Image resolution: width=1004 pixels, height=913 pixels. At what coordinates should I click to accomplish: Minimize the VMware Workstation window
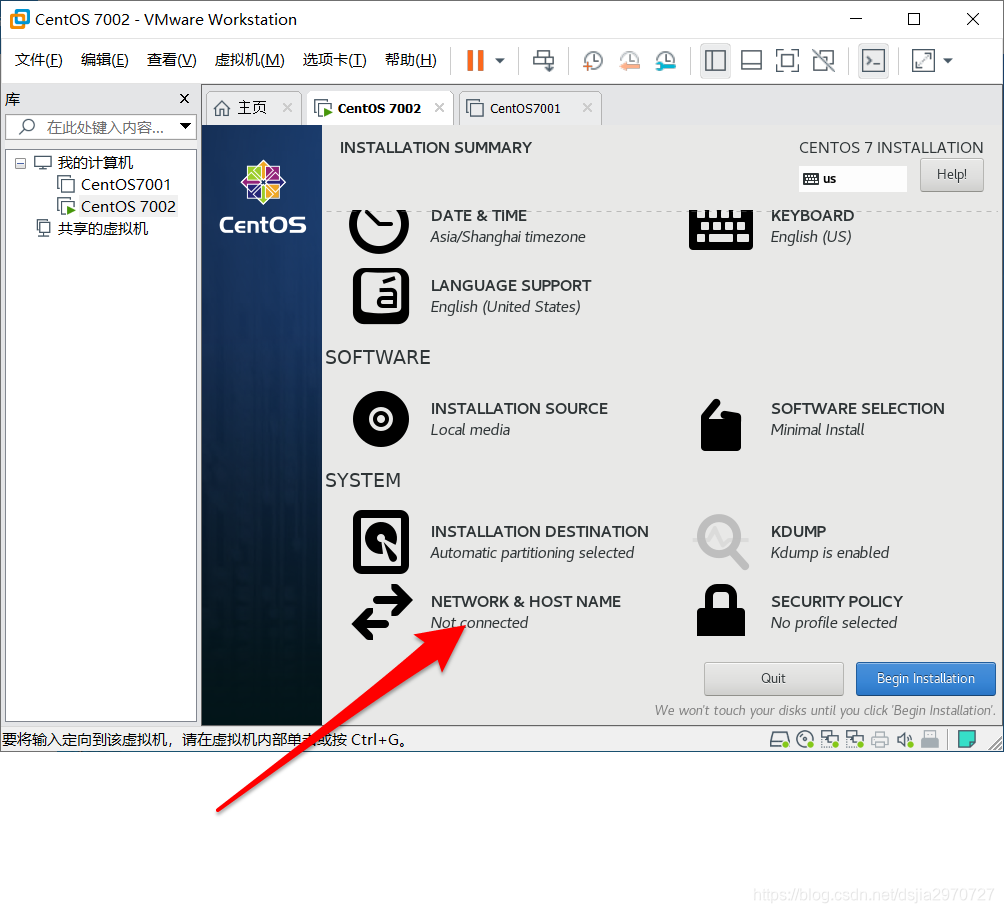(x=855, y=19)
